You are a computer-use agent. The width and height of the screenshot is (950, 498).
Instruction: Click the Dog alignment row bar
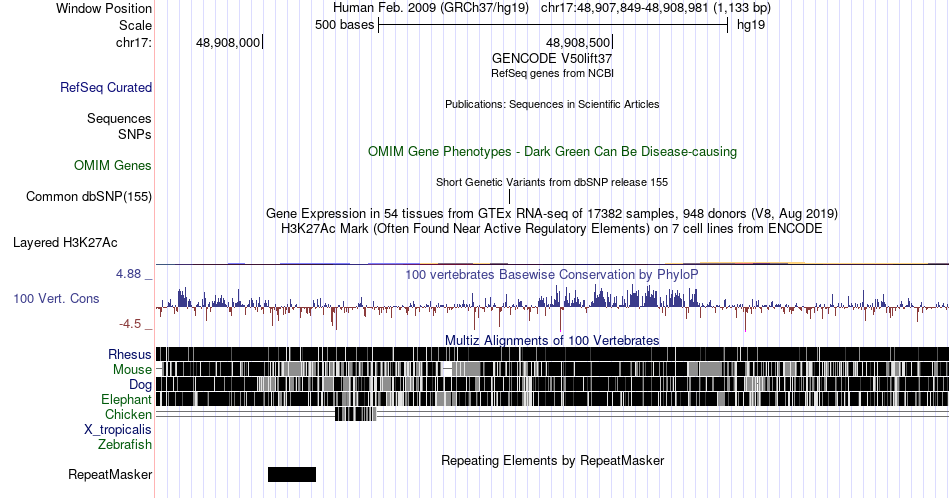(552, 384)
